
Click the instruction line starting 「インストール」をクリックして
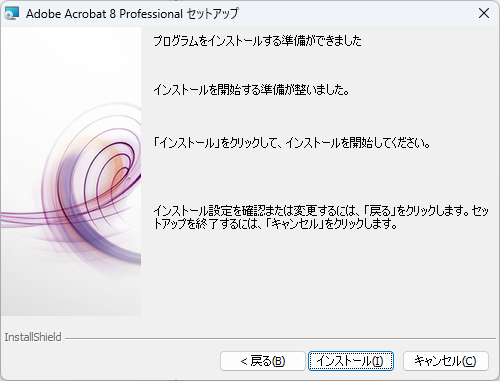[x=292, y=143]
